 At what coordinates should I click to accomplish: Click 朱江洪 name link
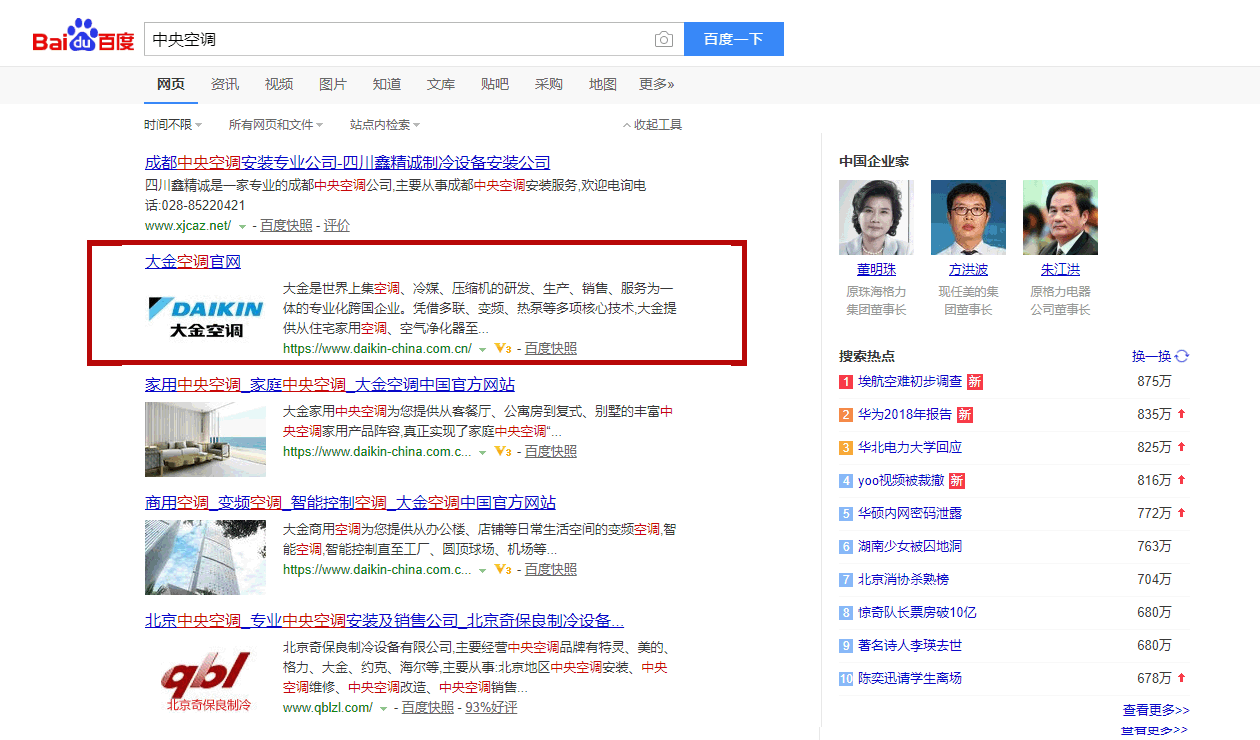coord(1061,270)
